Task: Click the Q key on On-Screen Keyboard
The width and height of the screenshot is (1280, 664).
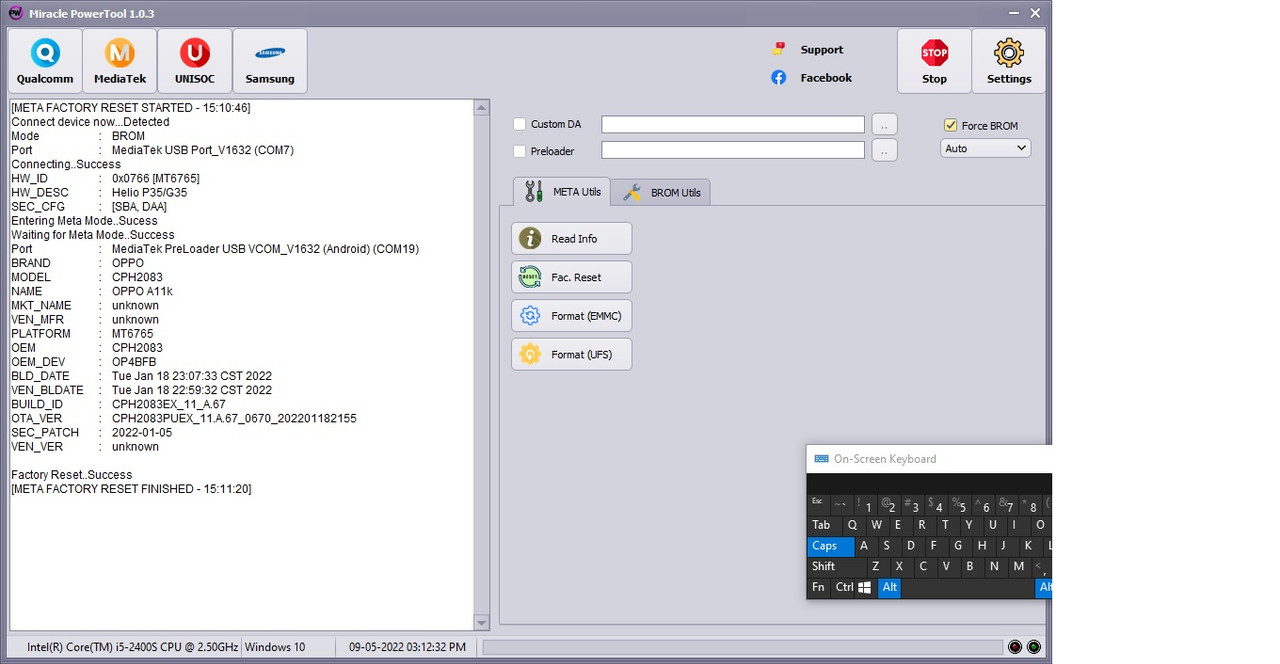Action: pos(853,525)
